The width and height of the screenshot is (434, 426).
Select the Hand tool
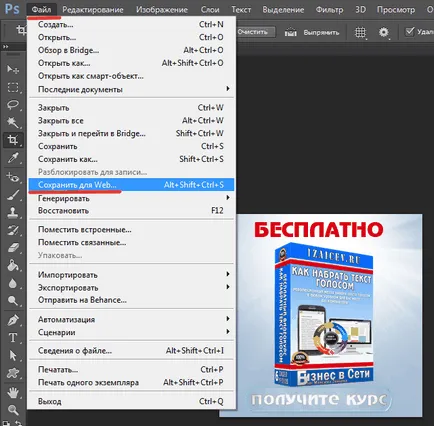(13, 393)
